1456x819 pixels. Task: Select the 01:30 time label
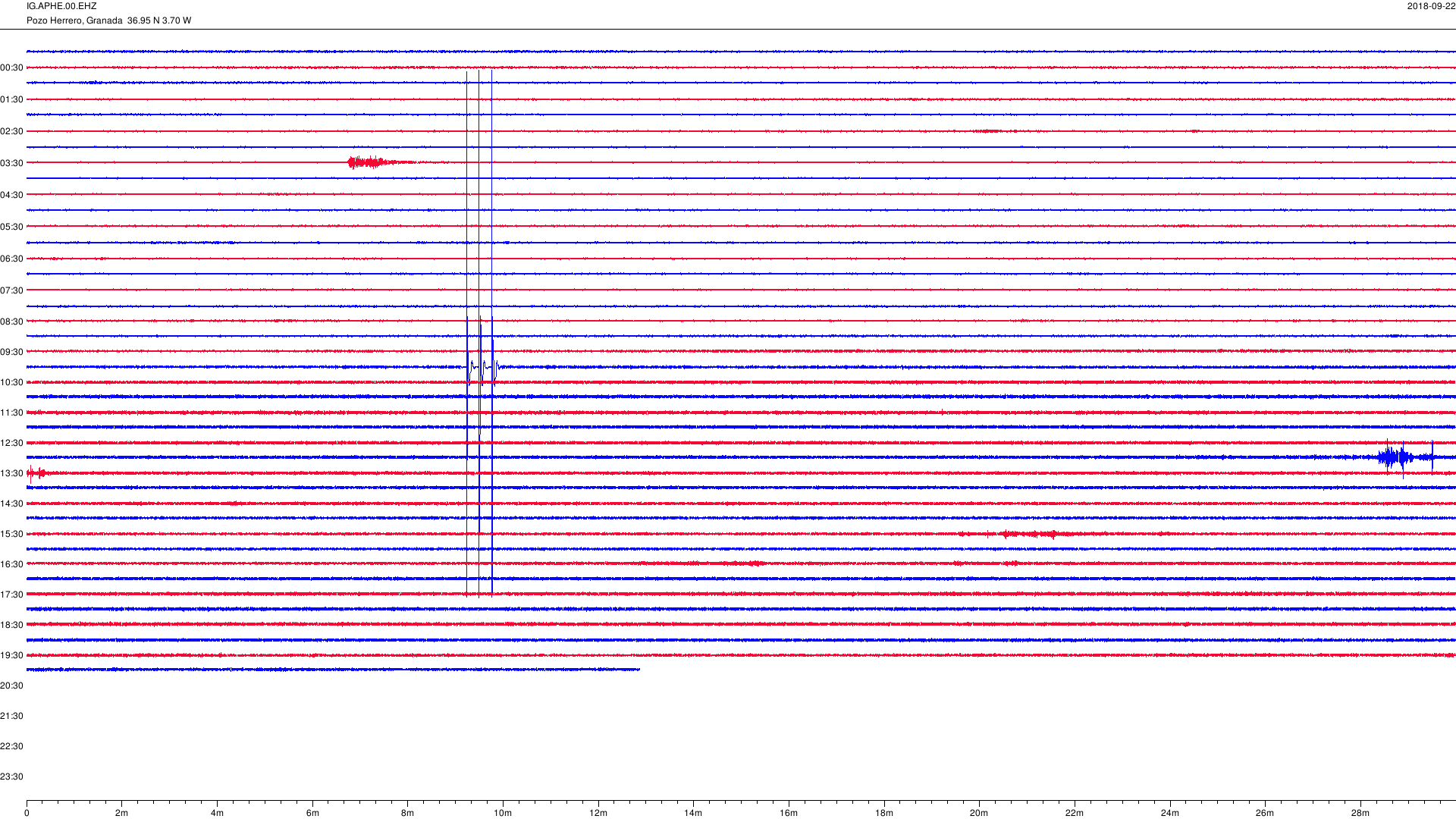pyautogui.click(x=11, y=100)
